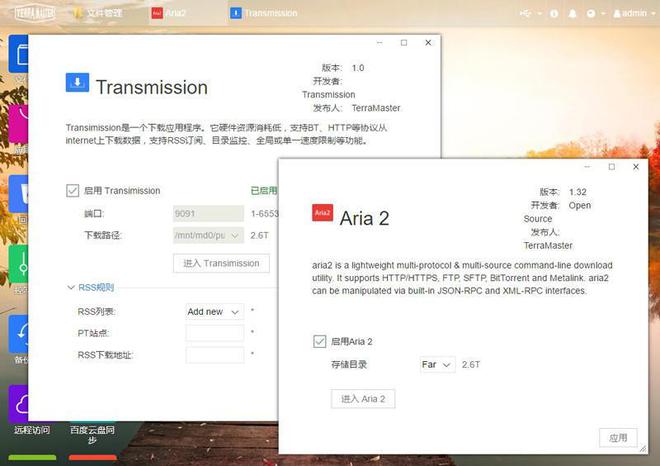Click the TerraMaster logo in top bar
The width and height of the screenshot is (660, 466).
pos(35,13)
